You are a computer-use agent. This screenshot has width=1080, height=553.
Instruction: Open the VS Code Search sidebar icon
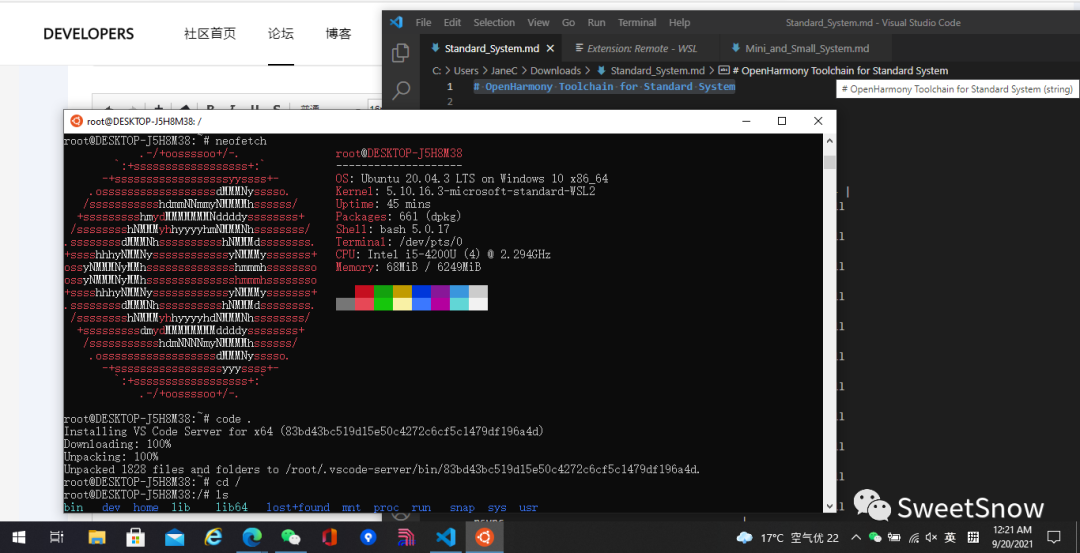coord(400,90)
